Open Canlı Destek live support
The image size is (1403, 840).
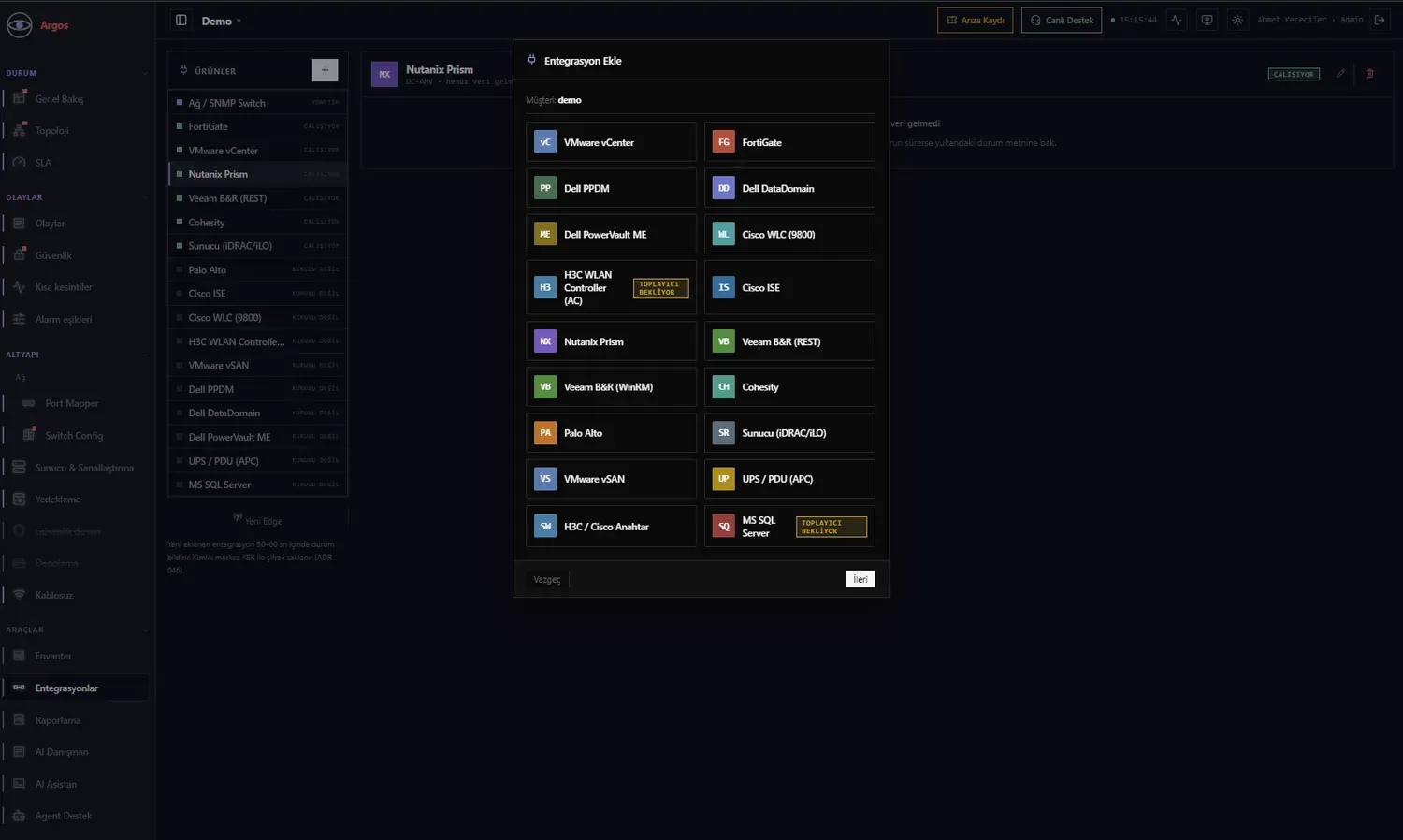point(1061,20)
